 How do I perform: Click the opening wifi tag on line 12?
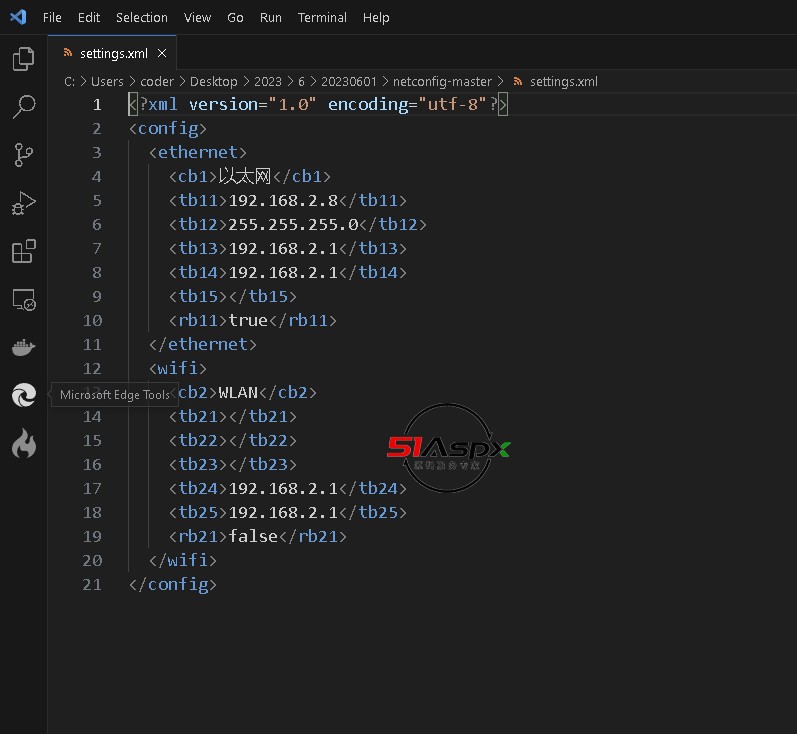click(x=178, y=369)
